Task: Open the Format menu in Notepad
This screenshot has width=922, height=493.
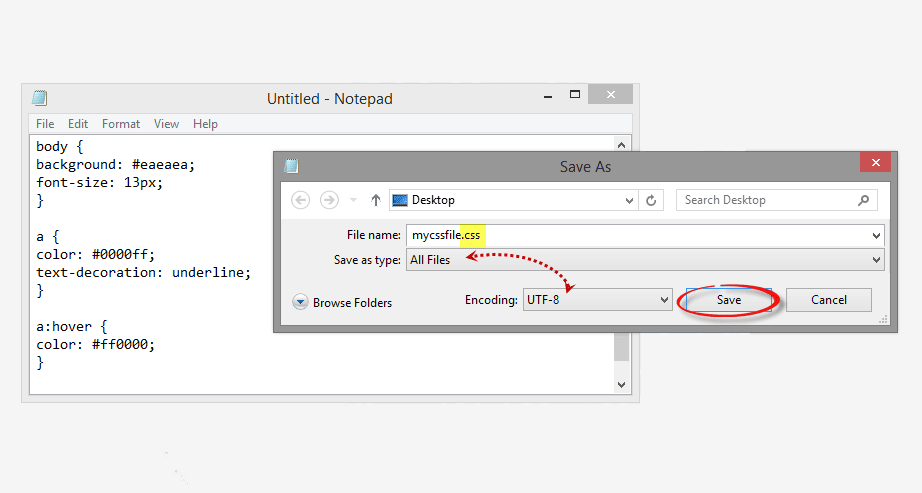Action: [x=121, y=124]
